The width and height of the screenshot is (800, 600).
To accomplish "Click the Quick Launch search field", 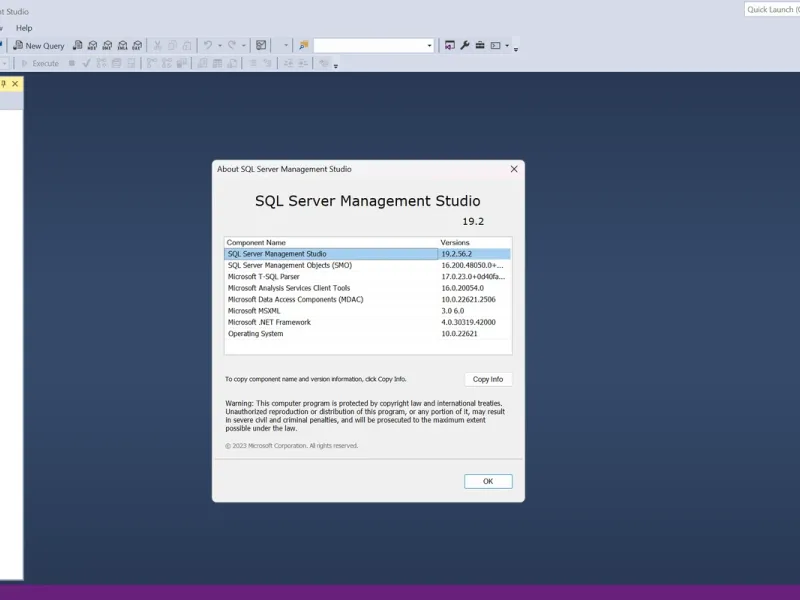I will pos(772,9).
